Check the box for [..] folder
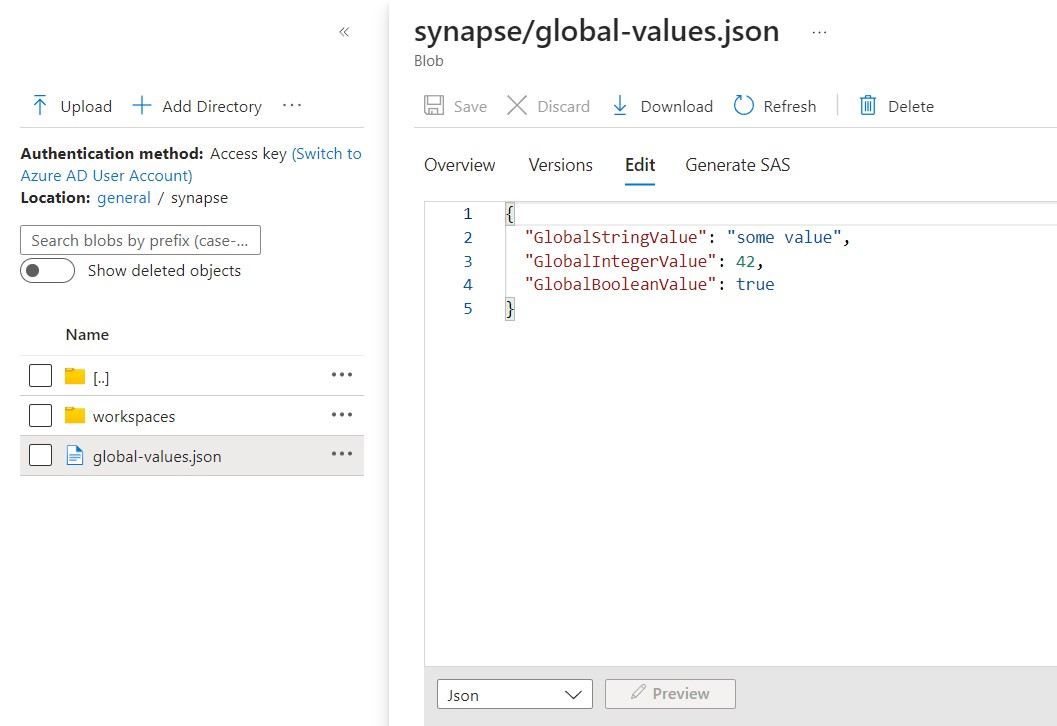Image resolution: width=1057 pixels, height=726 pixels. (40, 375)
